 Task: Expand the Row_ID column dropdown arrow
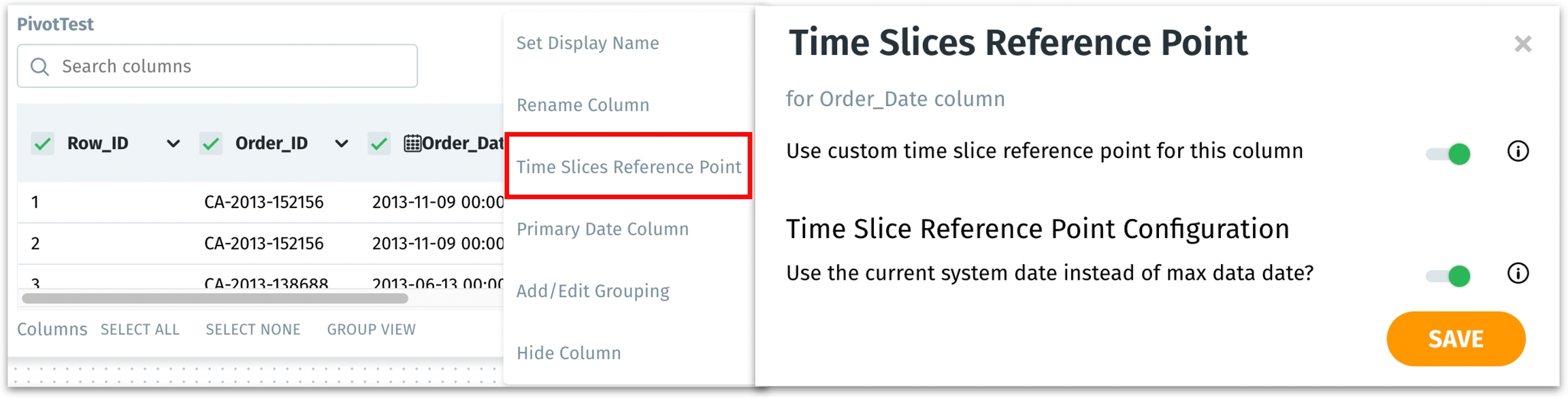[173, 144]
